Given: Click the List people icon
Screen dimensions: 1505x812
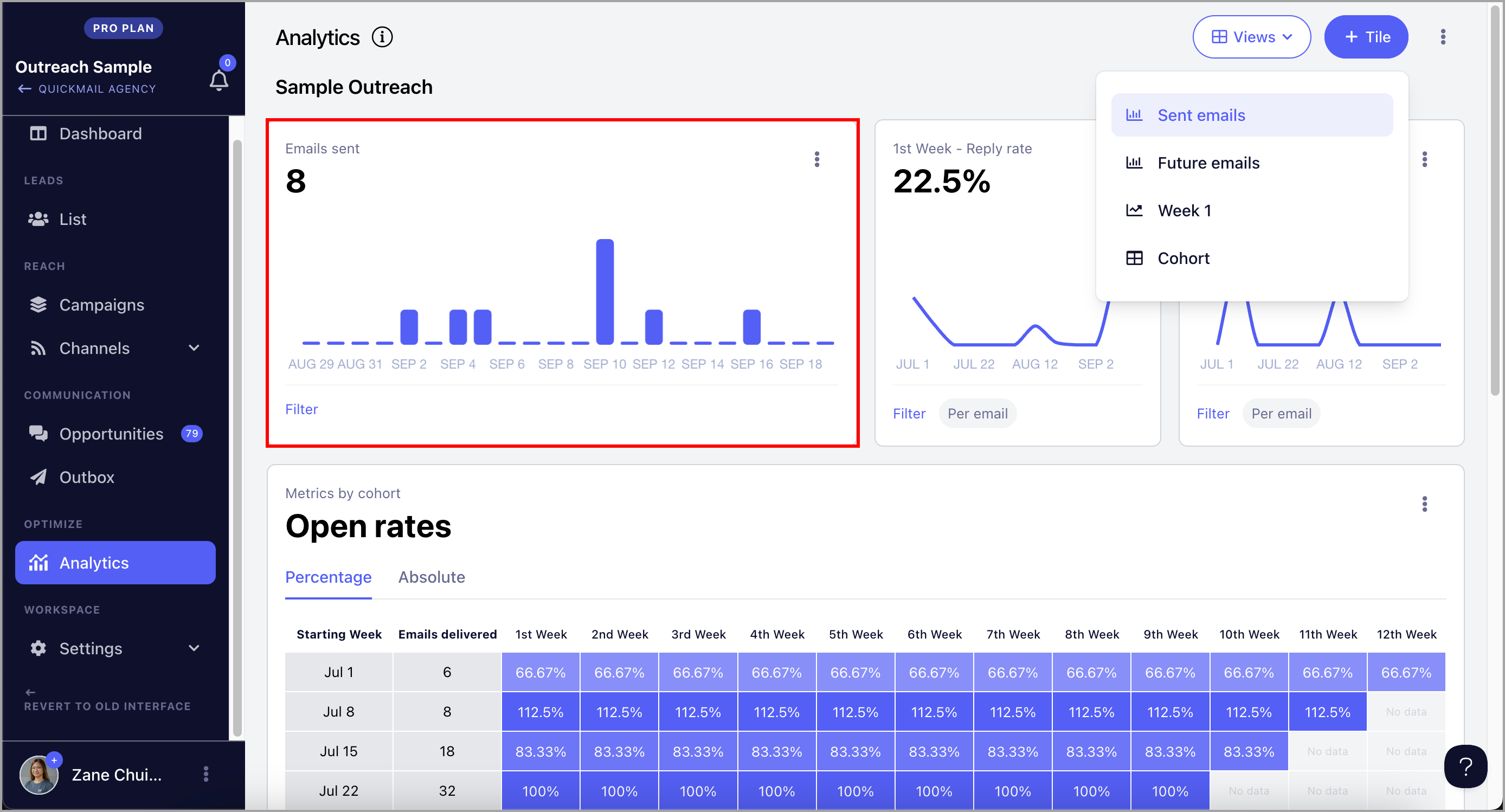Looking at the screenshot, I should 38,219.
